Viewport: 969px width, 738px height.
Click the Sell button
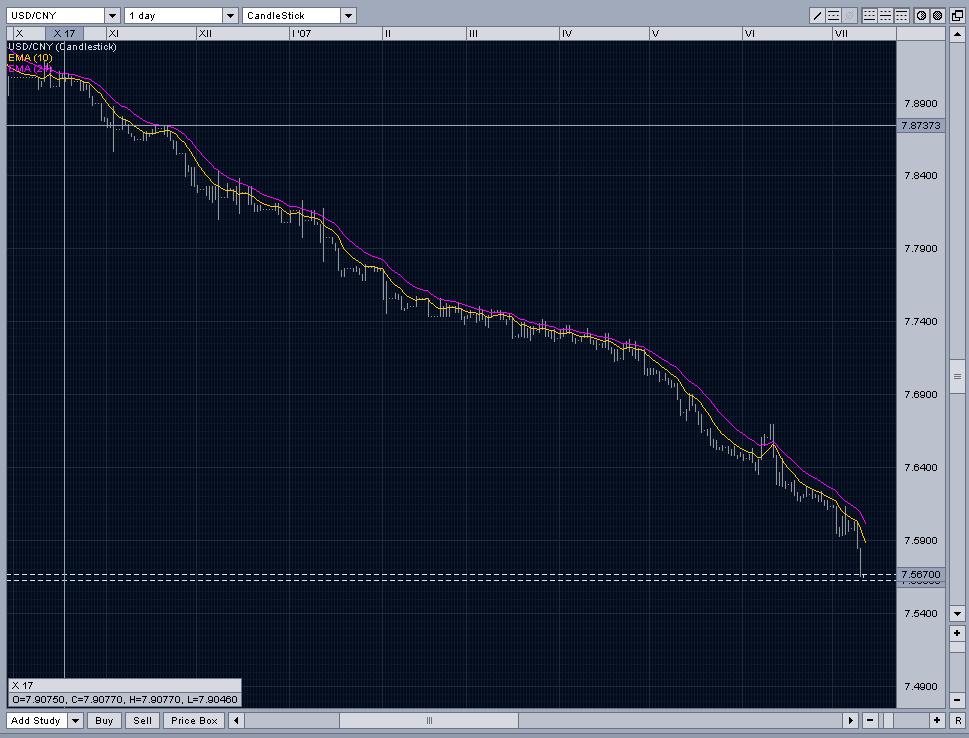coord(143,720)
